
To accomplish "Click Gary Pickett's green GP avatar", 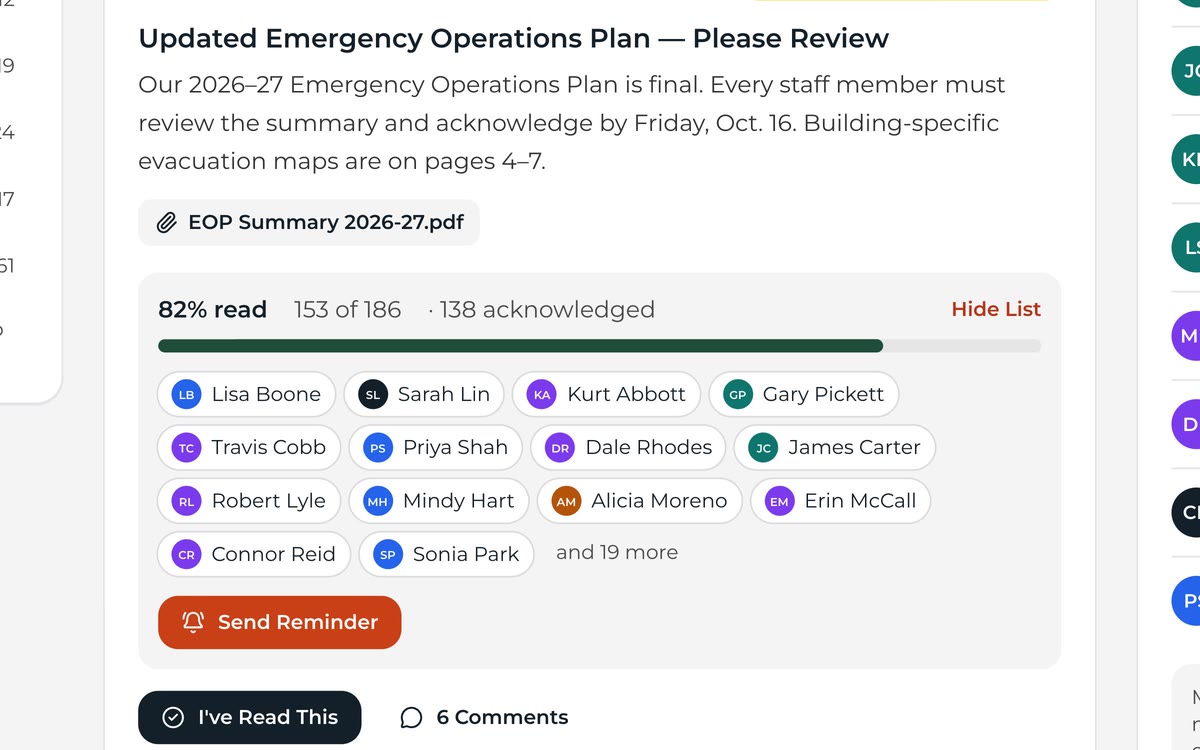I will click(x=737, y=394).
